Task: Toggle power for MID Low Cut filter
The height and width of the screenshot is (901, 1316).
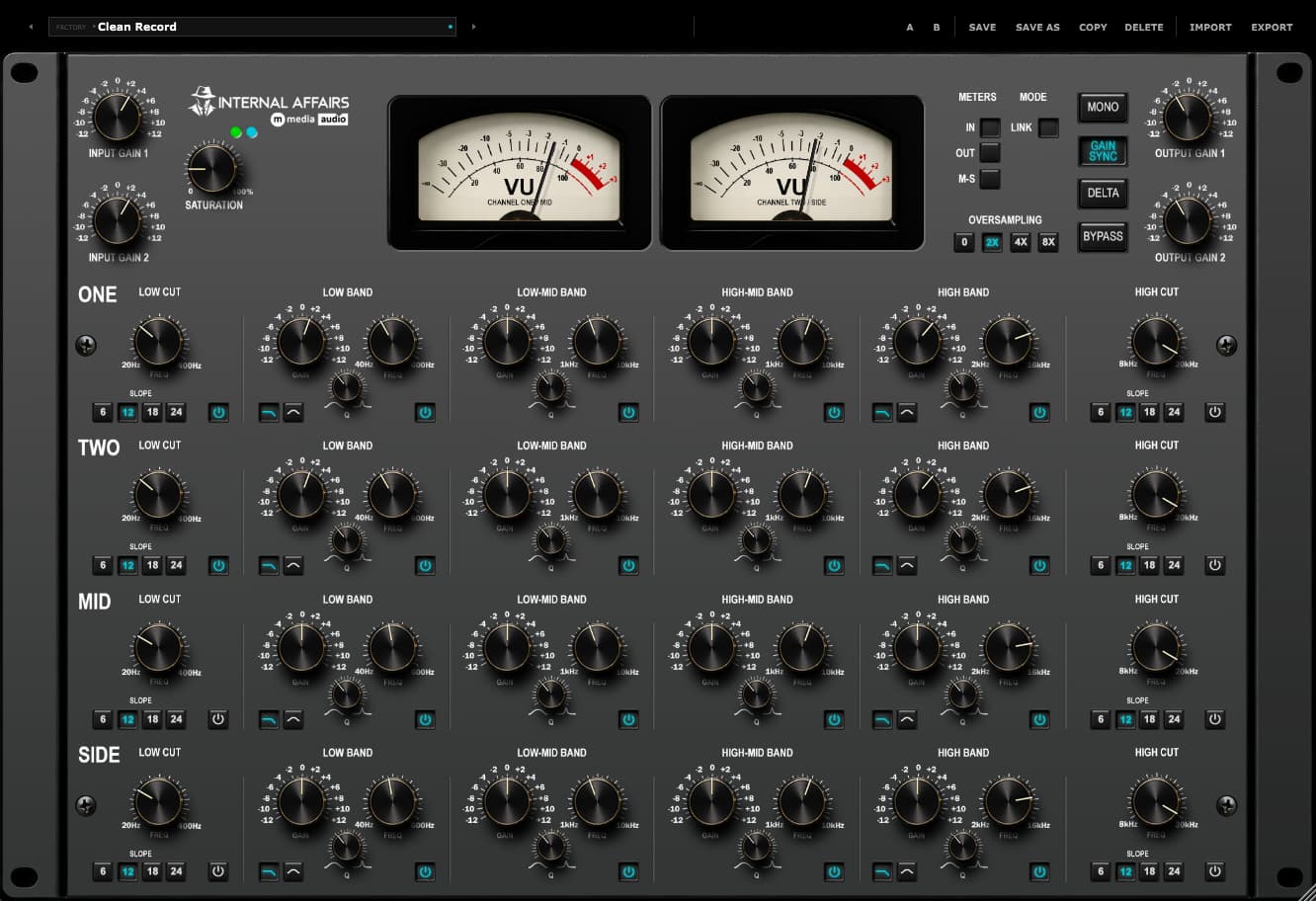Action: (218, 719)
